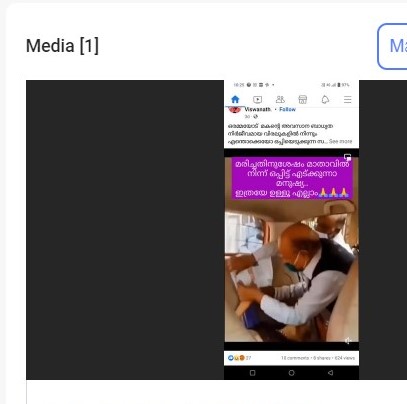Click the shares count text
407x404 pixels.
(x=322, y=358)
